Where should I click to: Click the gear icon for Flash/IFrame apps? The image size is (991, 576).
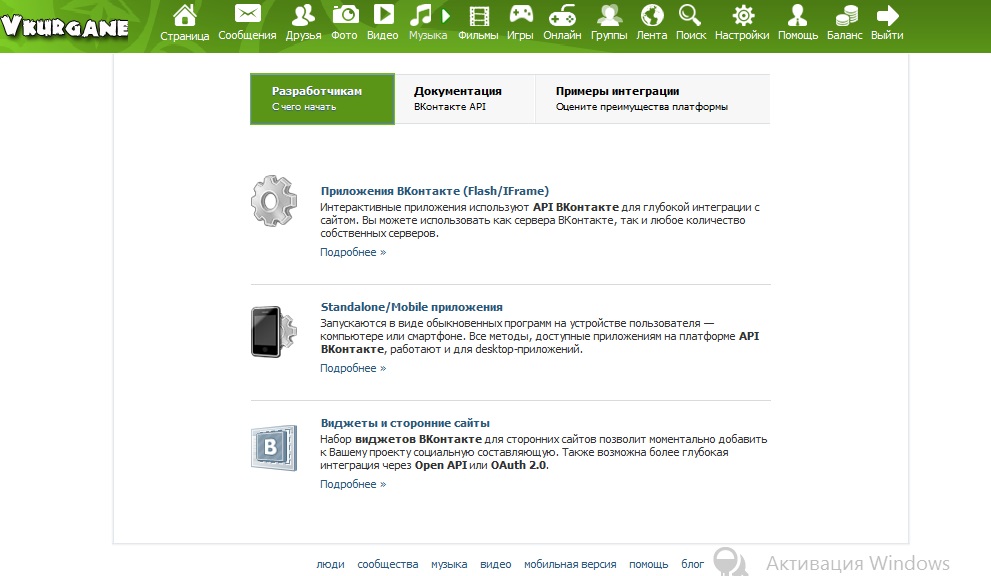(274, 201)
